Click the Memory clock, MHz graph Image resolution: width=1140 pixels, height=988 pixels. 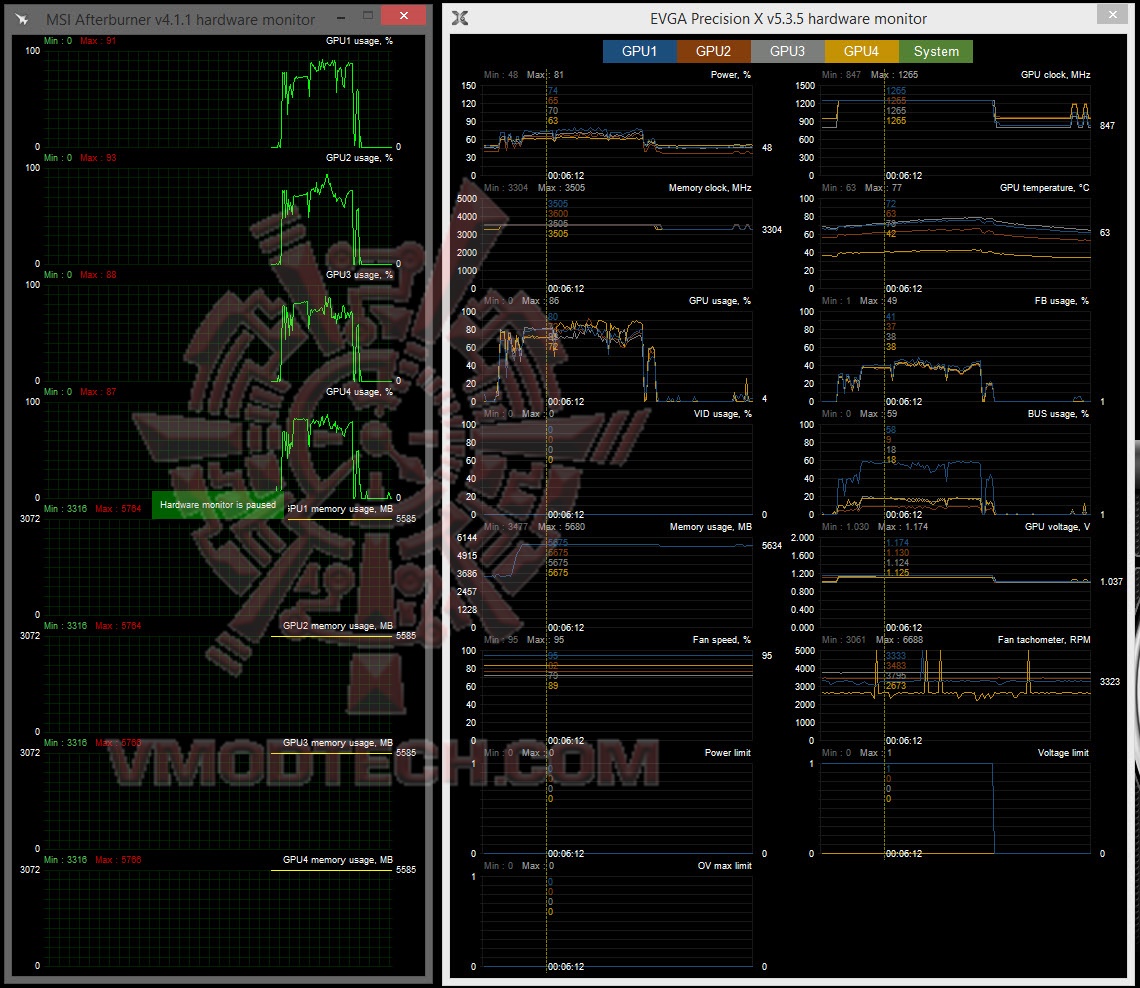tap(618, 244)
